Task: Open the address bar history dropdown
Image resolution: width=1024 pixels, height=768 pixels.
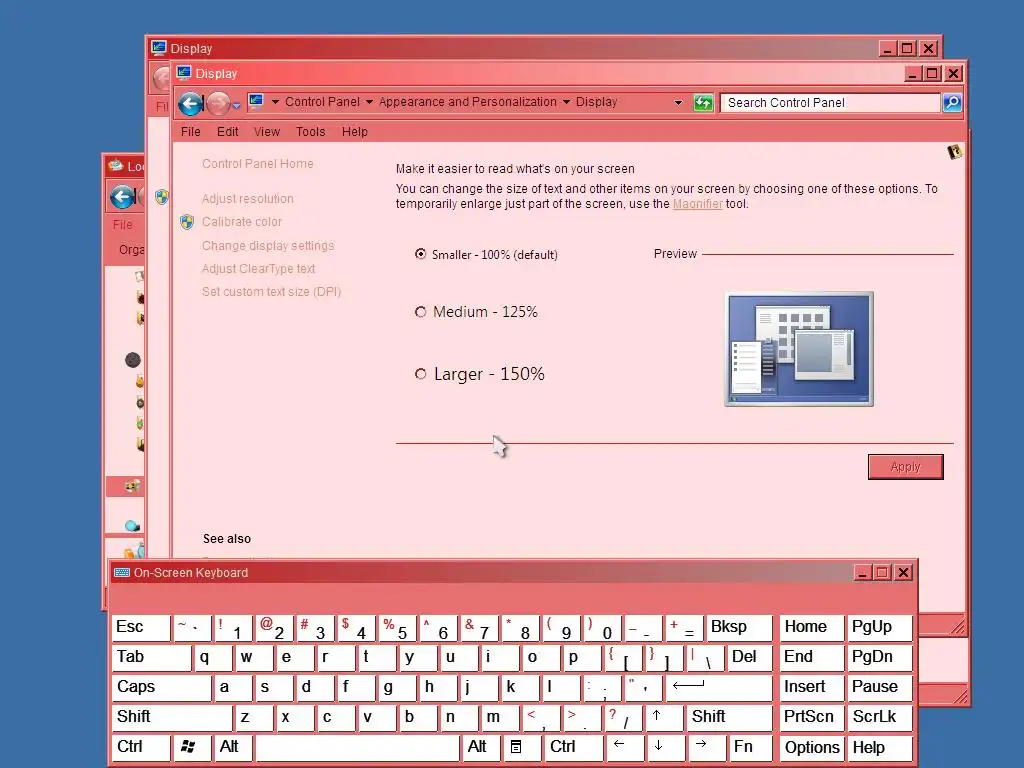Action: (679, 103)
